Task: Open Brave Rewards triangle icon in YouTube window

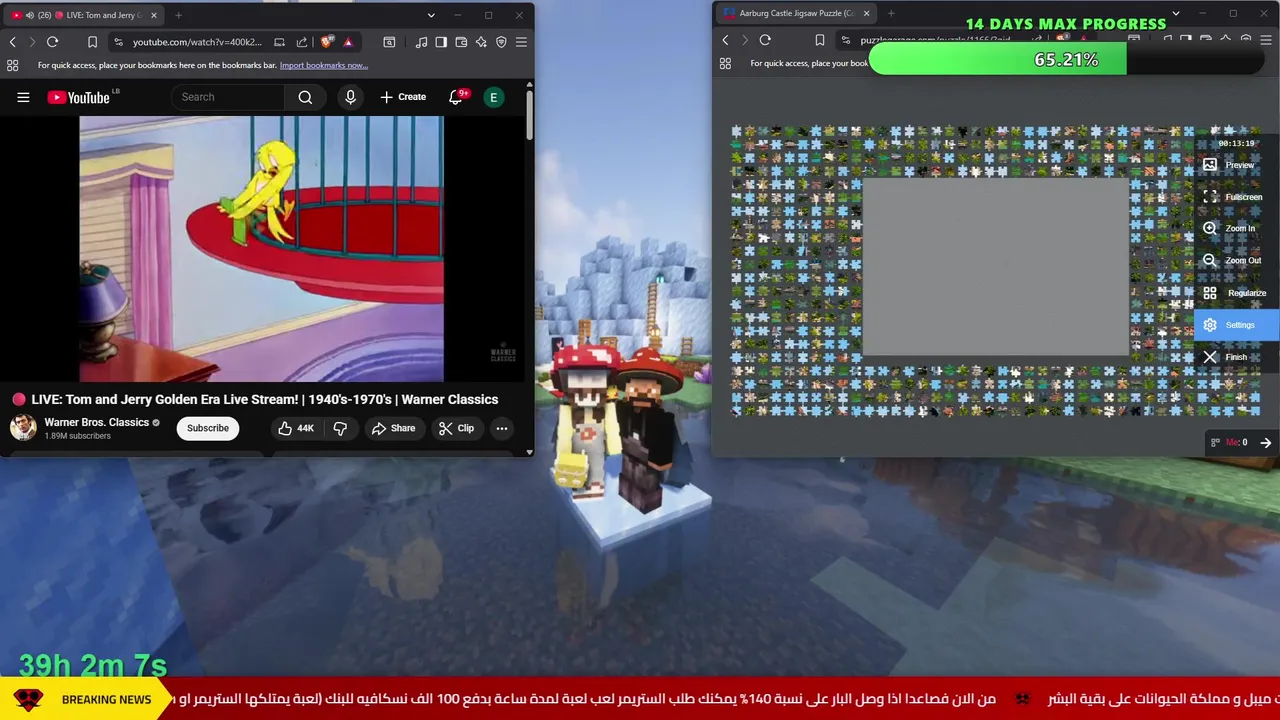Action: [x=347, y=42]
